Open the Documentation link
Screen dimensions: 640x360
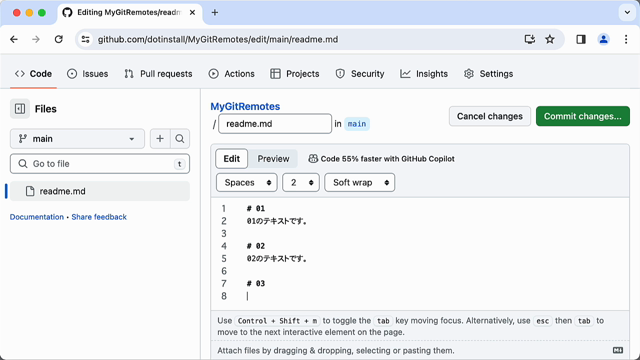37,217
